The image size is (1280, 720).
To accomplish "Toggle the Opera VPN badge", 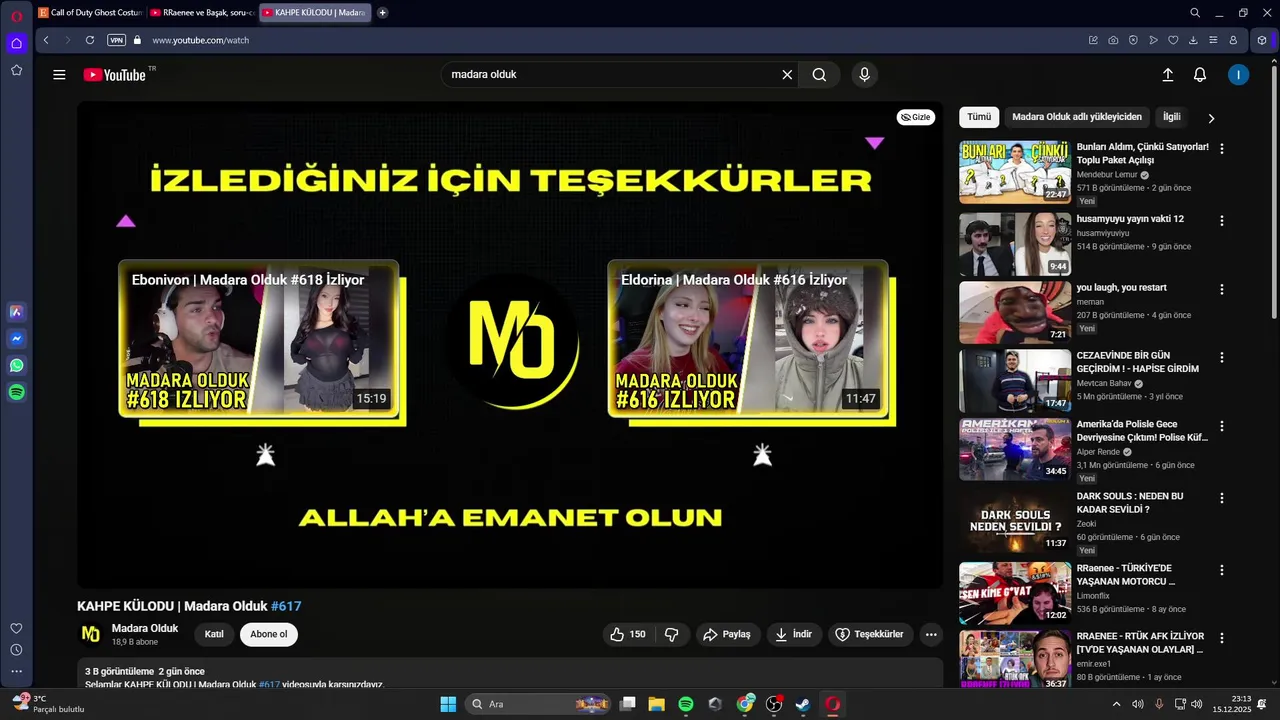I will (x=116, y=40).
